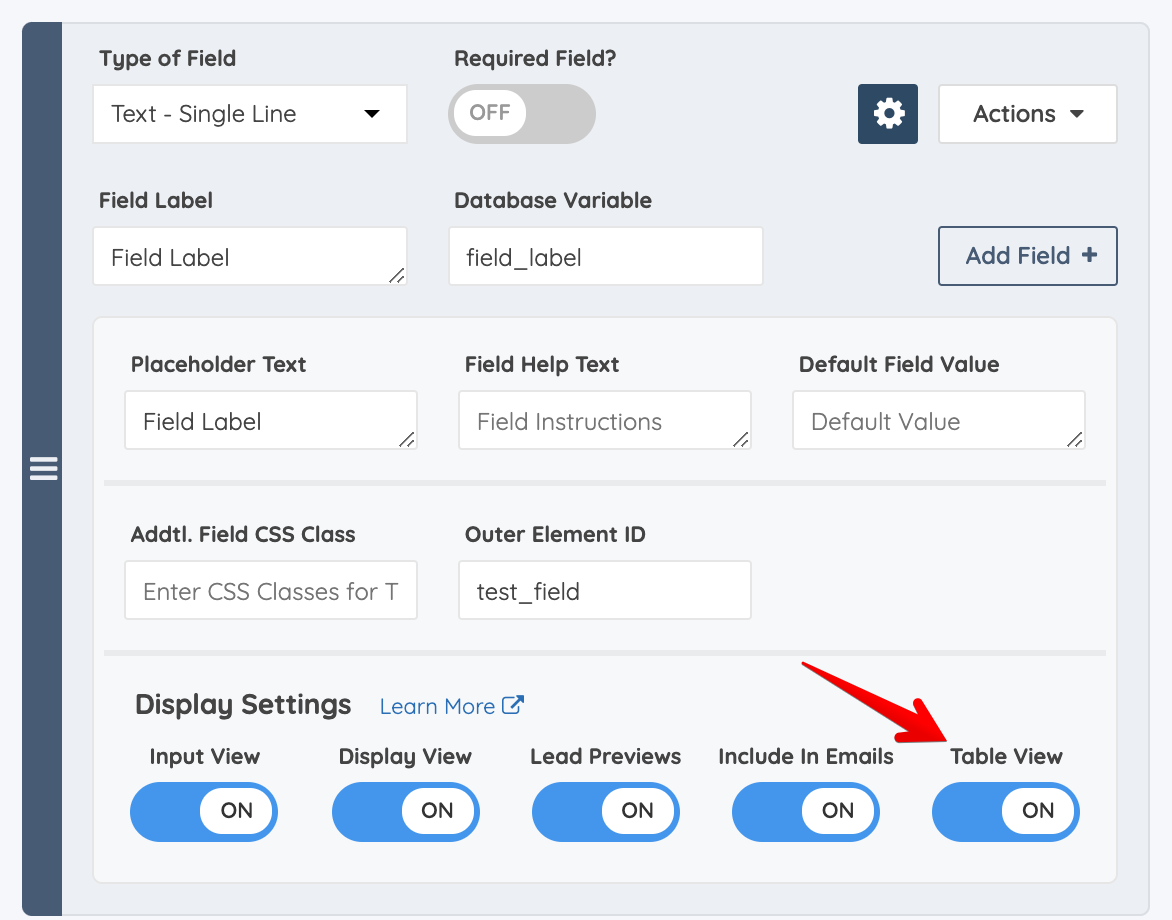Click the Outer Element ID field showing test_field

[604, 590]
